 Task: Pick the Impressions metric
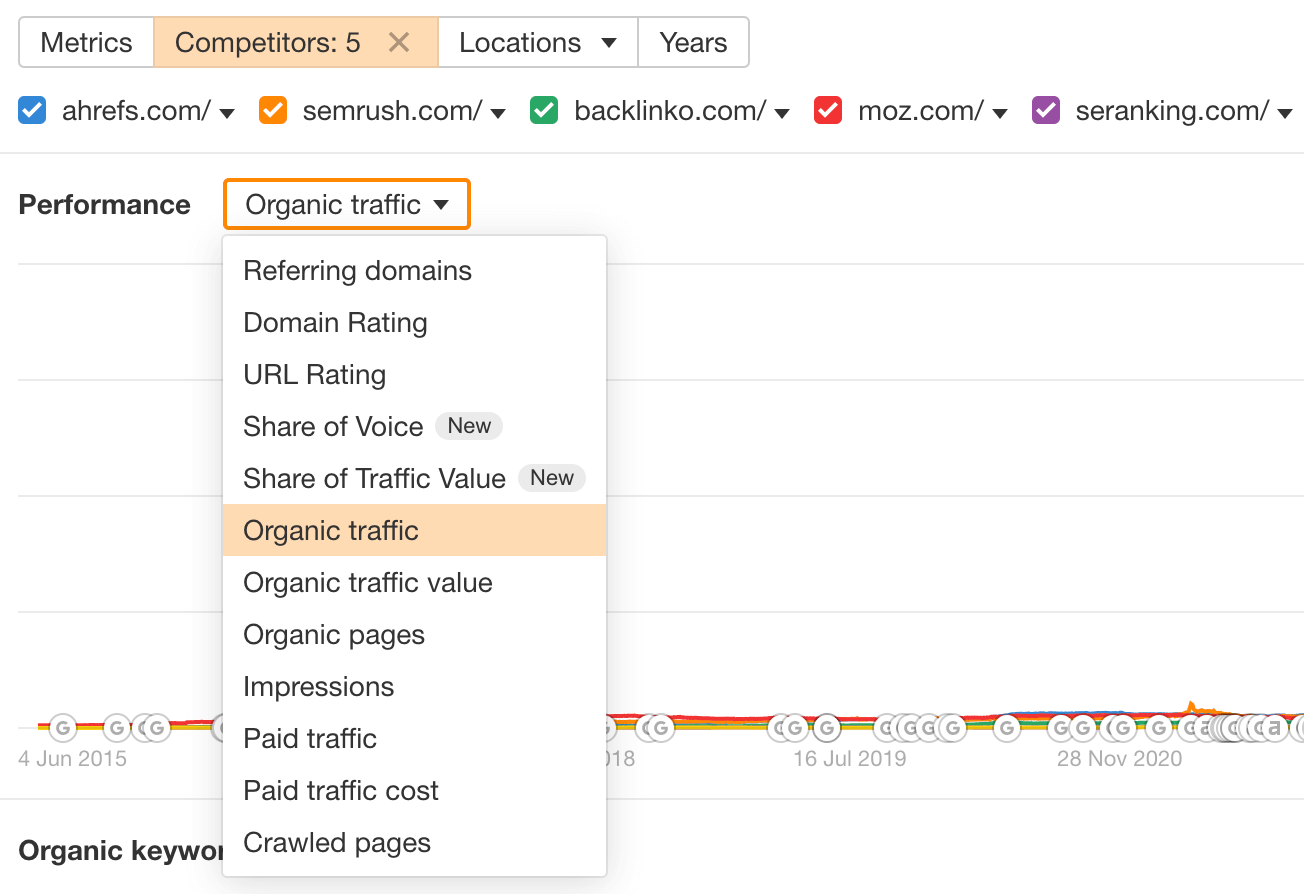414,687
